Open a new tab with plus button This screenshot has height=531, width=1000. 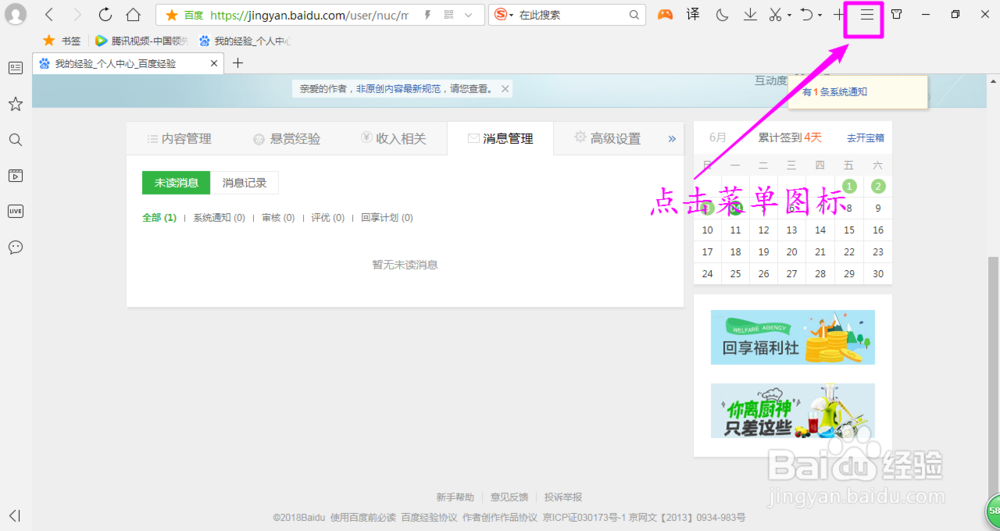click(x=238, y=63)
